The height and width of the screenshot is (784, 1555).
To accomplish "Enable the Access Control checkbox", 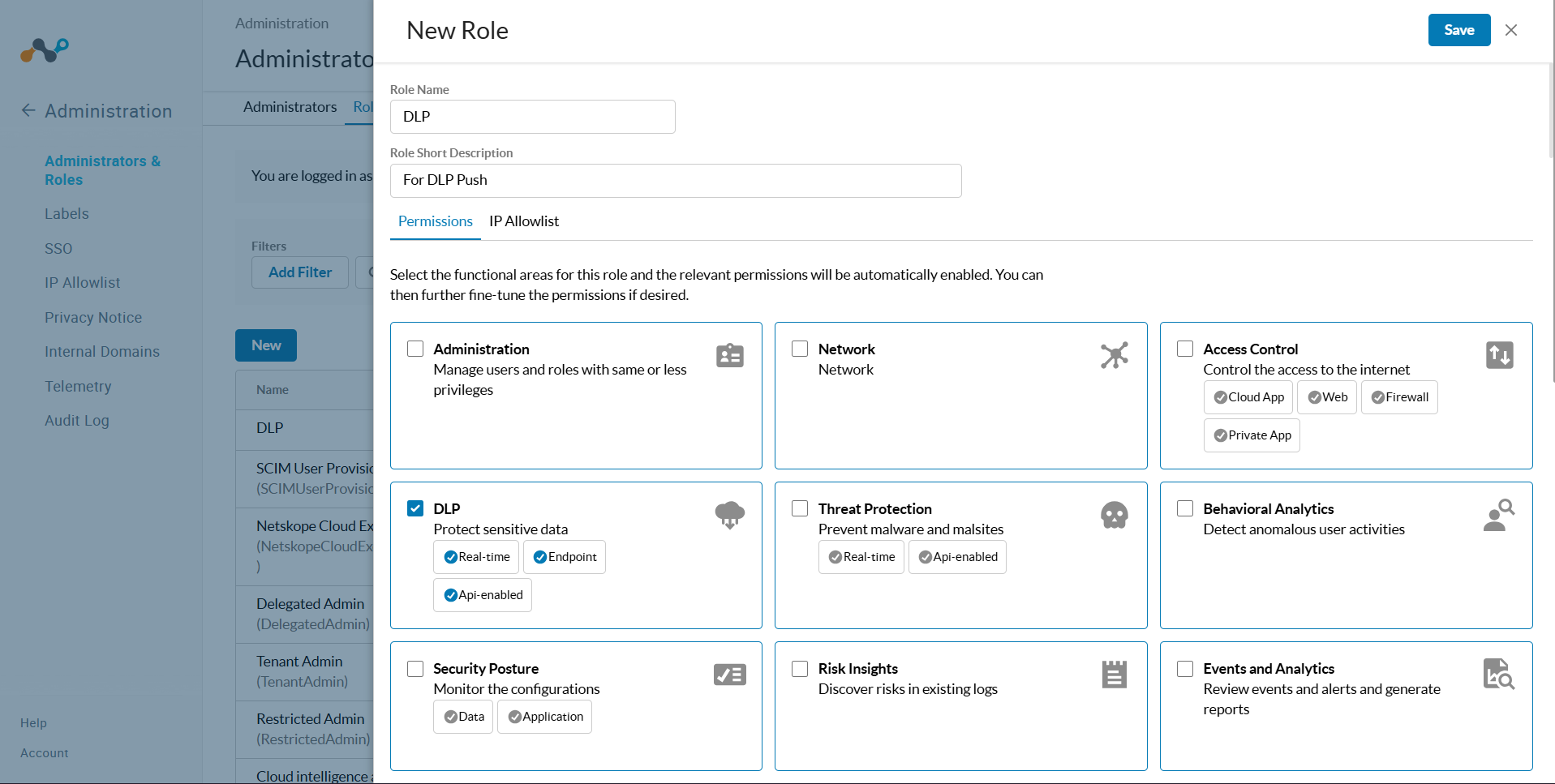I will point(1185,349).
